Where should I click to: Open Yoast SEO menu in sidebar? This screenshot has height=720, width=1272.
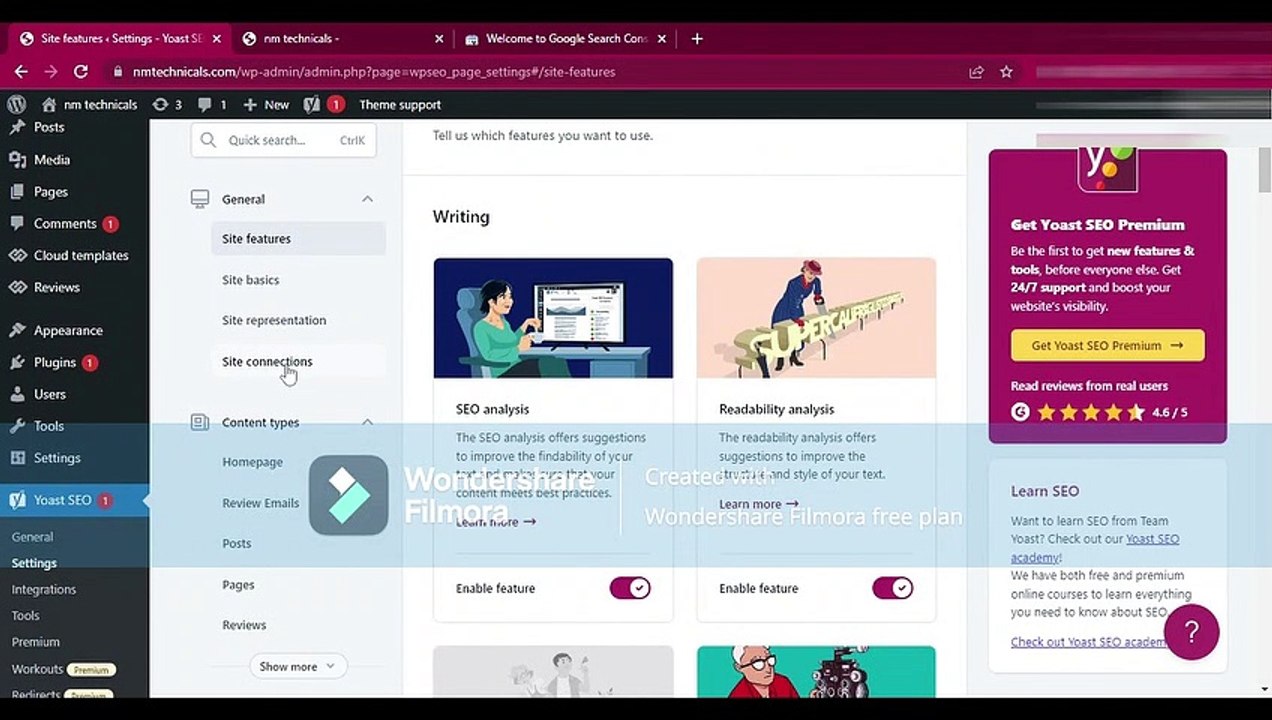click(74, 500)
